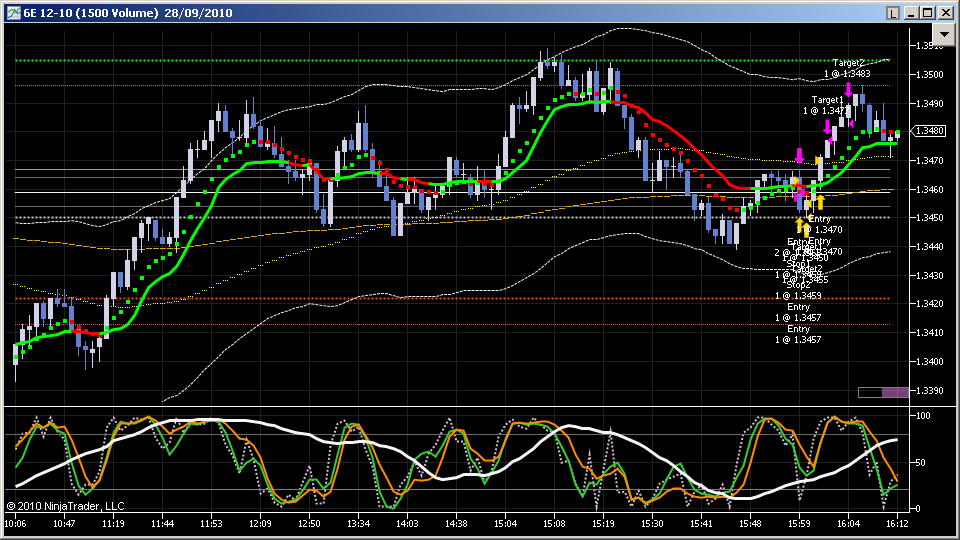Image resolution: width=960 pixels, height=540 pixels.
Task: Close the 6E 12-10 chart window
Action: (x=945, y=13)
